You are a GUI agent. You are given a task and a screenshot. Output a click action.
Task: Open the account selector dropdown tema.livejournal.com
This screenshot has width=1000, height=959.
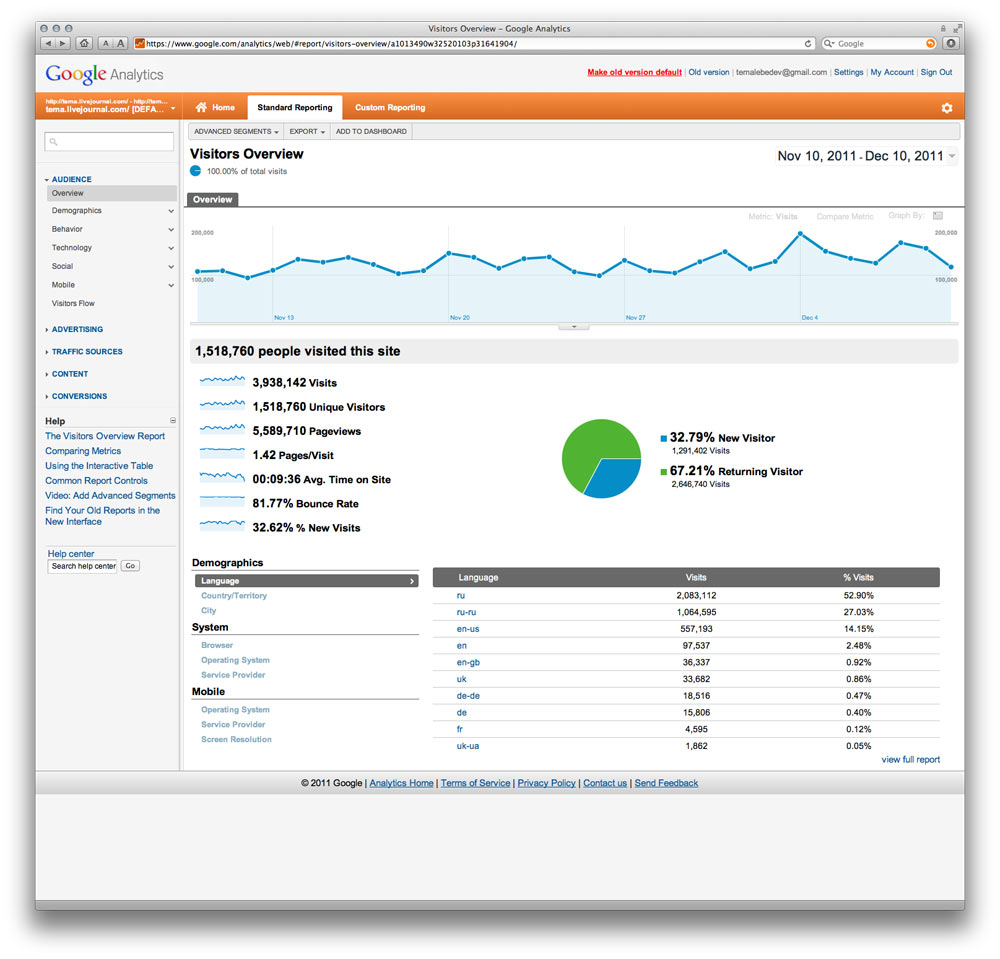point(110,106)
